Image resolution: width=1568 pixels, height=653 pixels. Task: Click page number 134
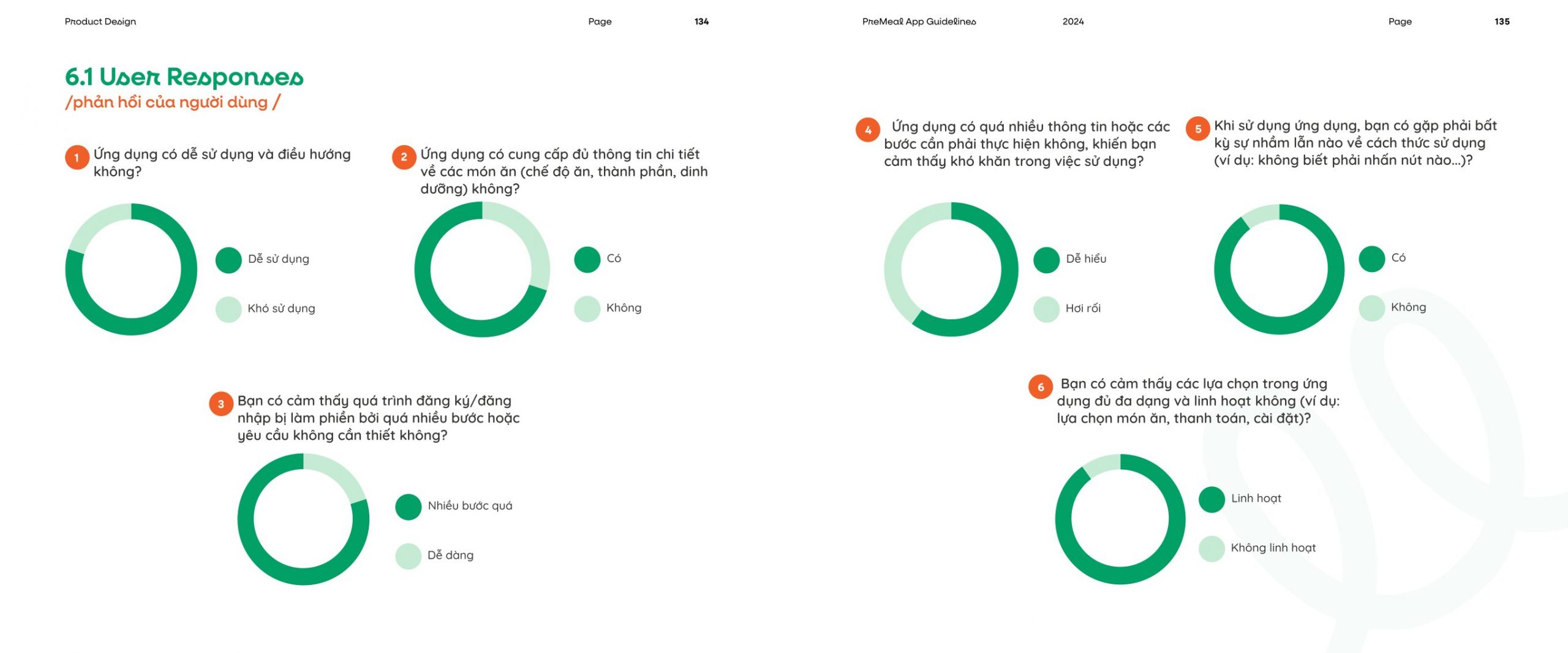[701, 21]
